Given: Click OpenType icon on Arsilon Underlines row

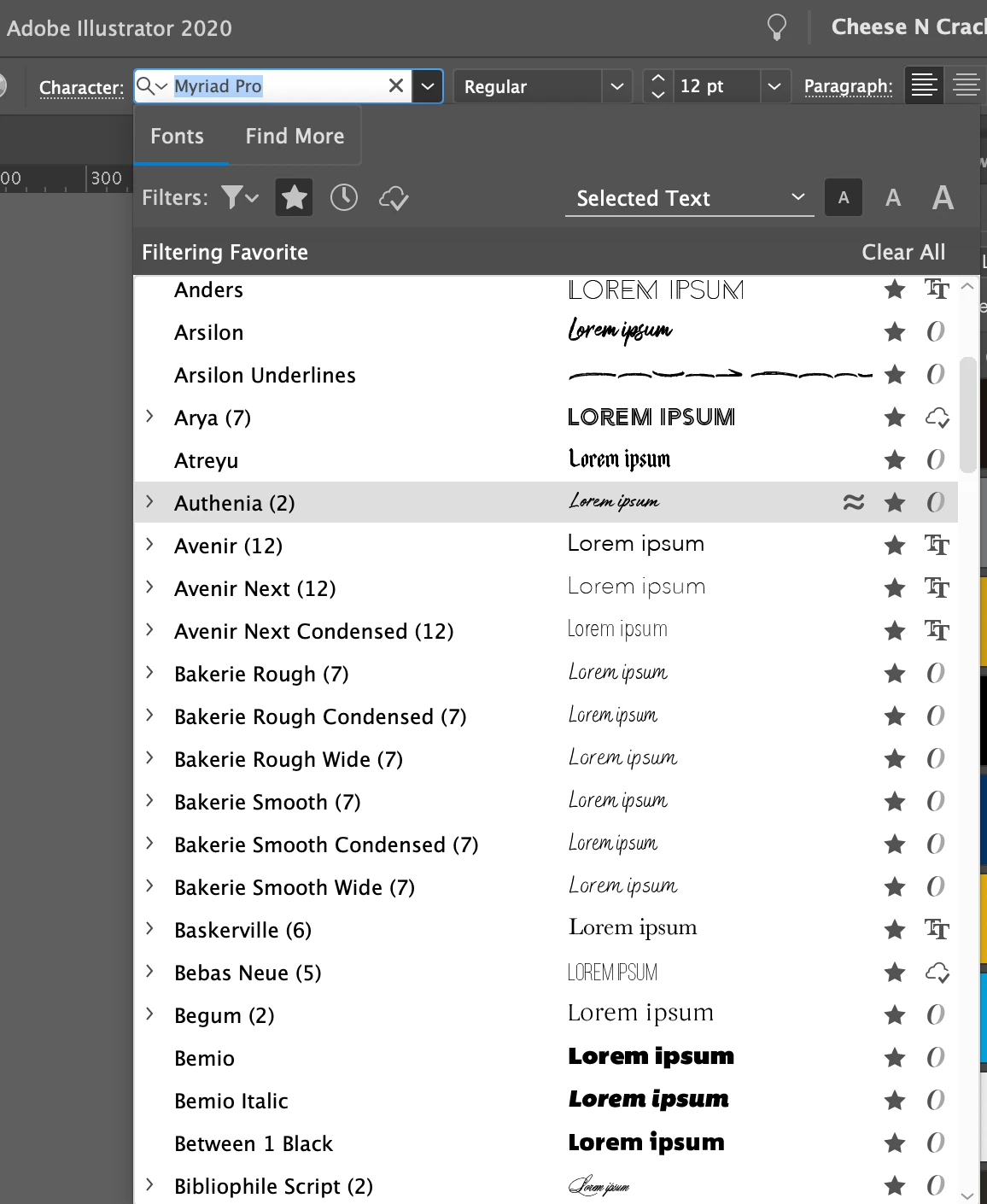Looking at the screenshot, I should tap(937, 375).
